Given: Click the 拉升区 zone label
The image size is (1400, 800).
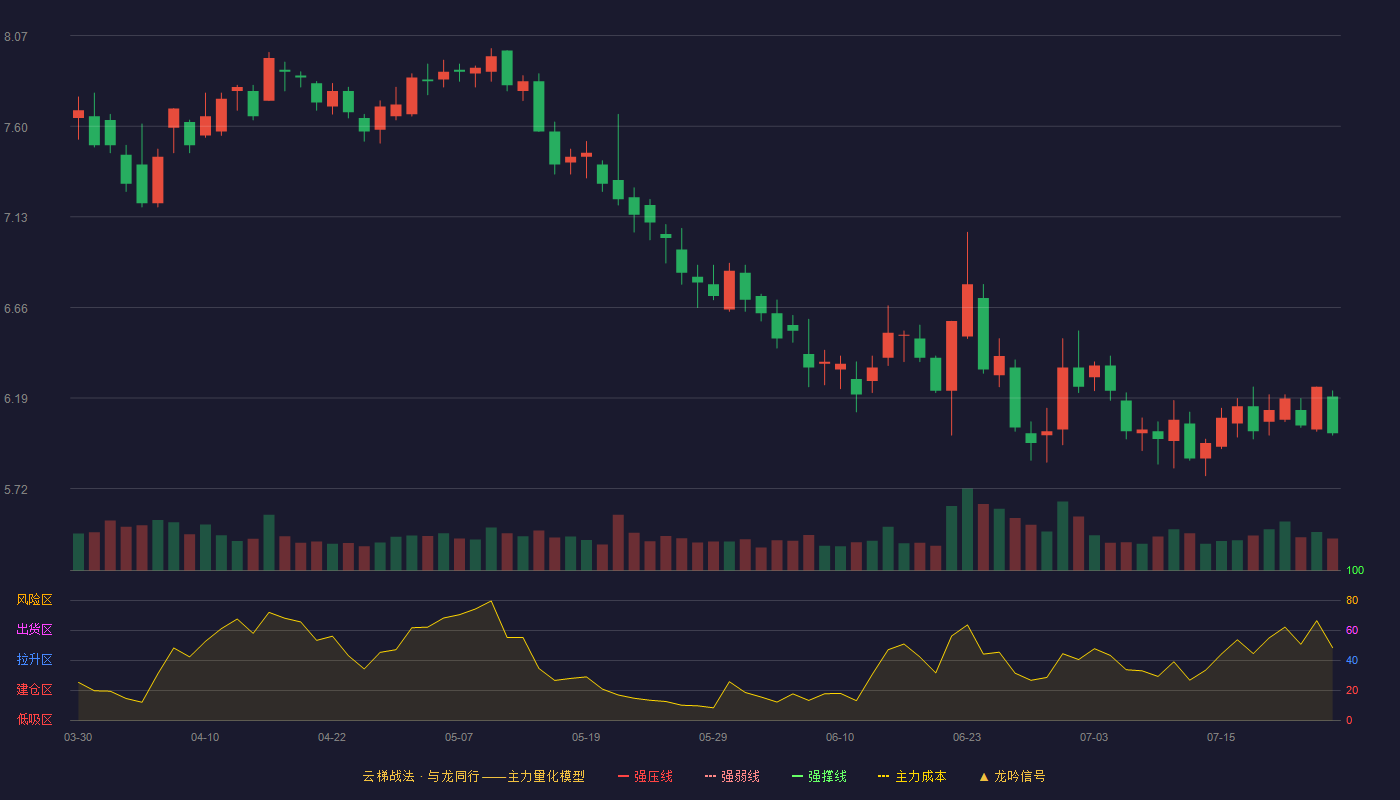Looking at the screenshot, I should pyautogui.click(x=34, y=660).
